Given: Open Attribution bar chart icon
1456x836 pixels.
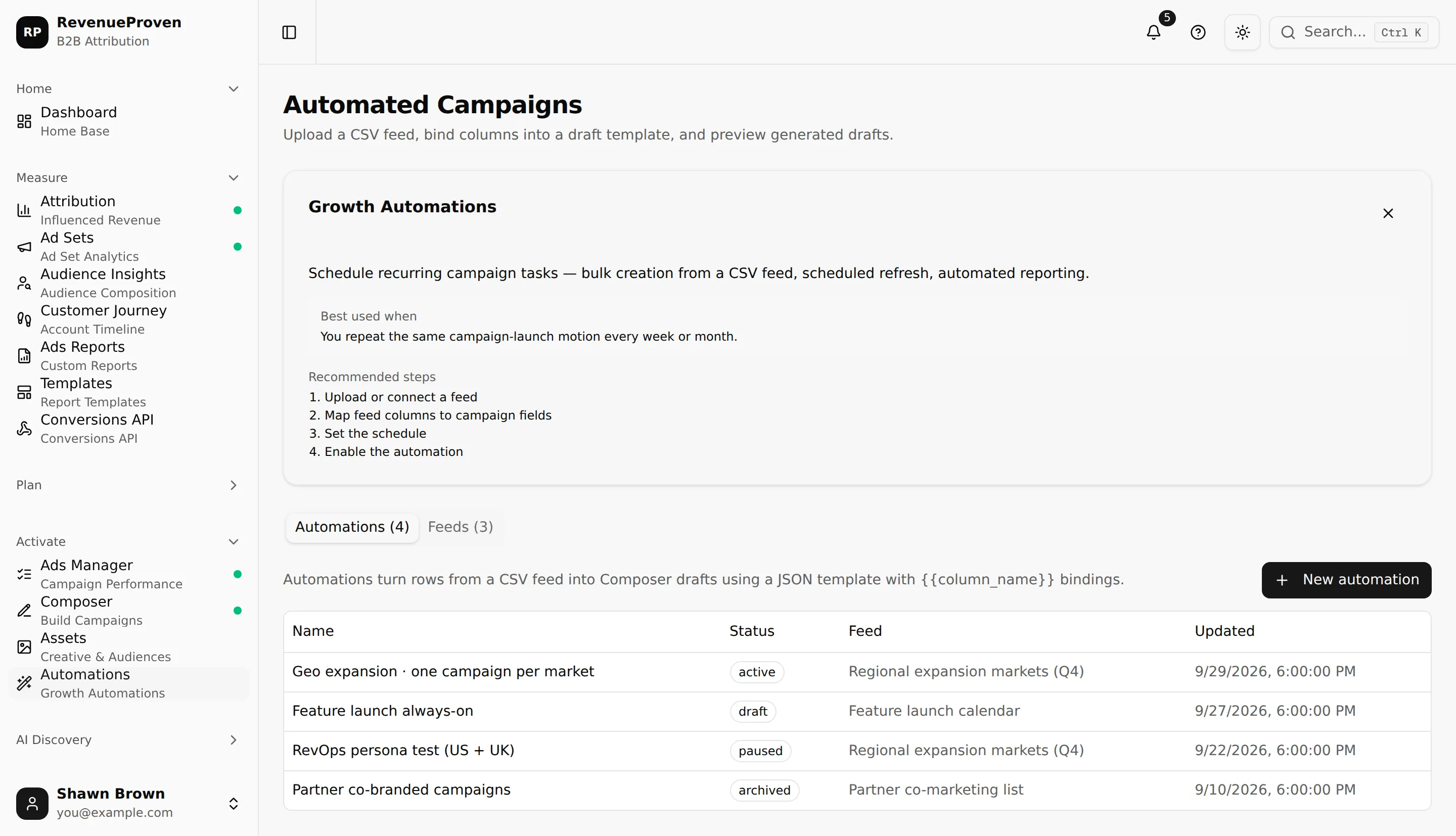Looking at the screenshot, I should point(24,210).
